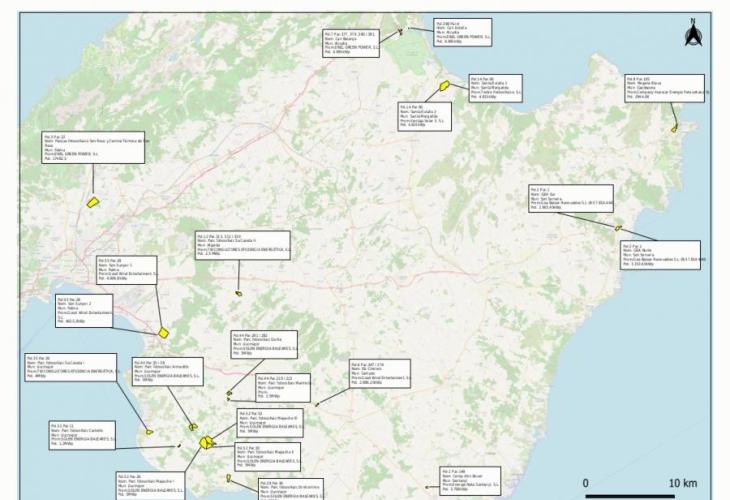Viewport: 730px width, 500px height.
Task: Click the 10 km scale bar
Action: [634, 494]
